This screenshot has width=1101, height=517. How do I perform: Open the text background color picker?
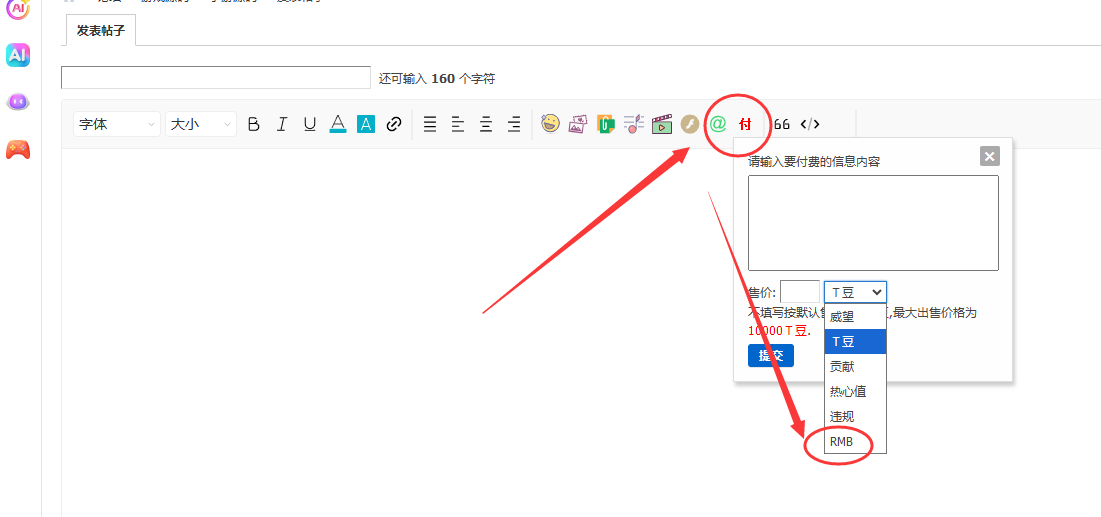point(366,124)
